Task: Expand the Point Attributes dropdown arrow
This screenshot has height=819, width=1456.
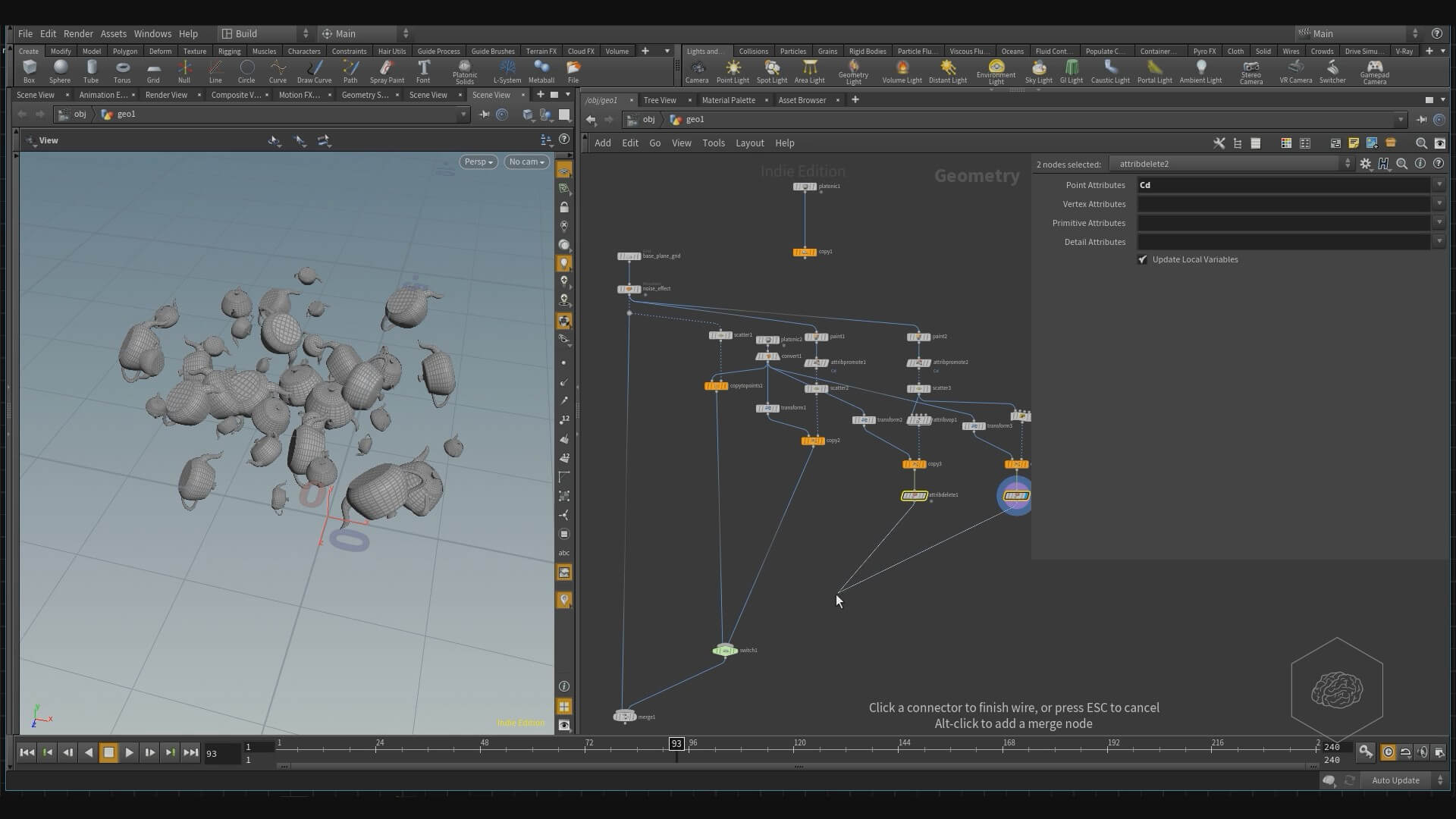Action: 1439,184
